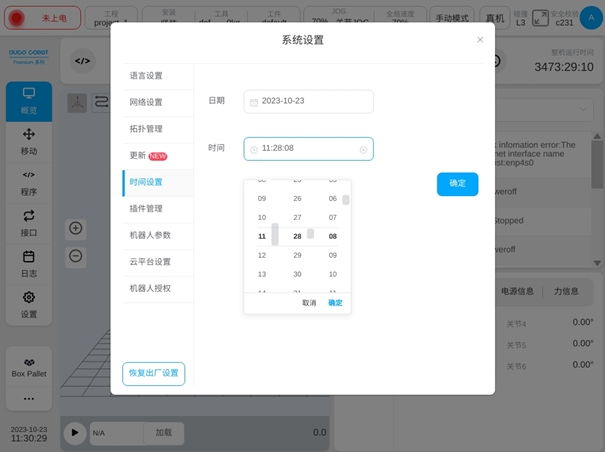The width and height of the screenshot is (605, 452).
Task: Open the 机器人参数 settings menu item
Action: pos(150,235)
